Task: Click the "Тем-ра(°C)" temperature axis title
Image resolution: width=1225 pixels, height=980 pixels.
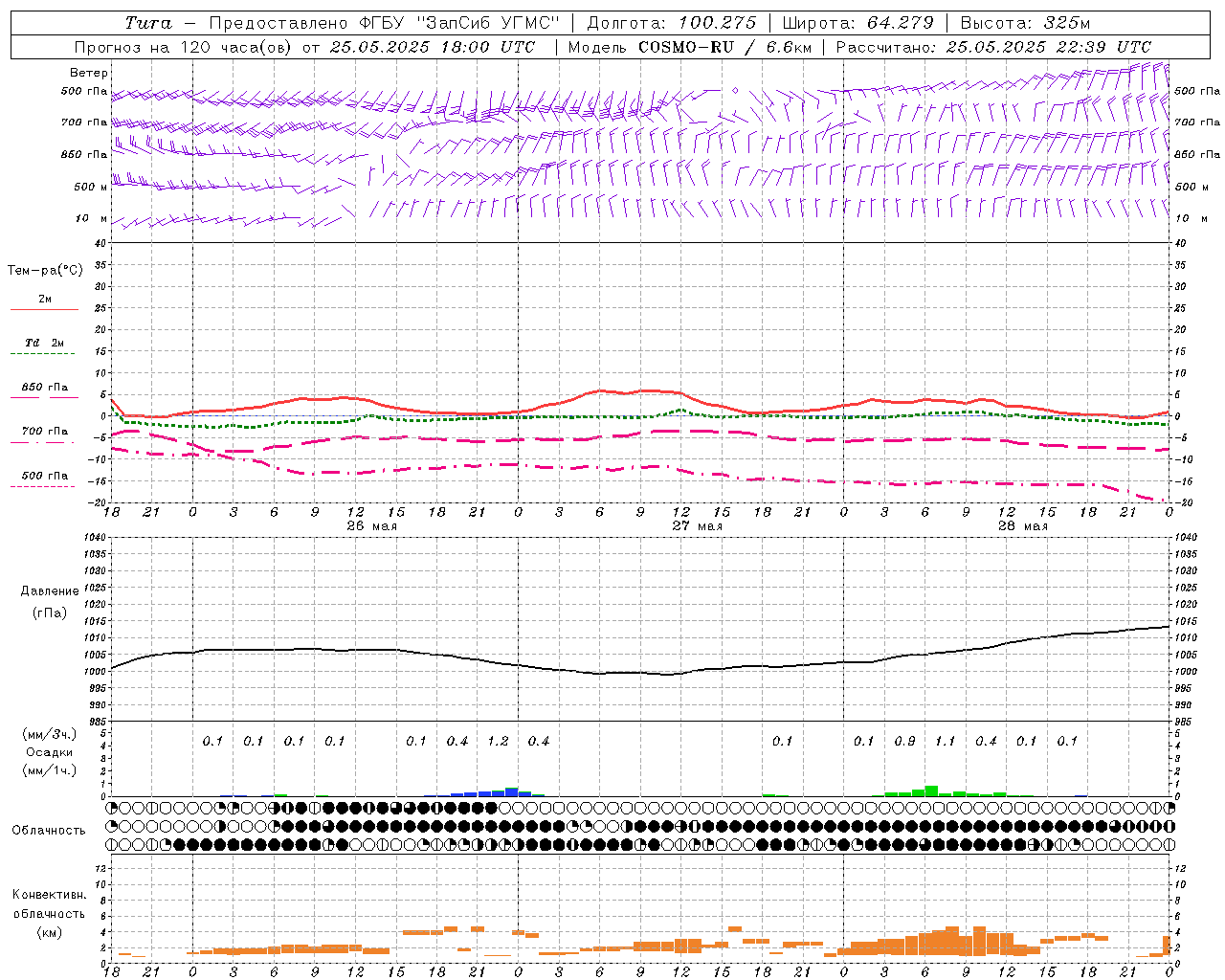Action: [45, 271]
